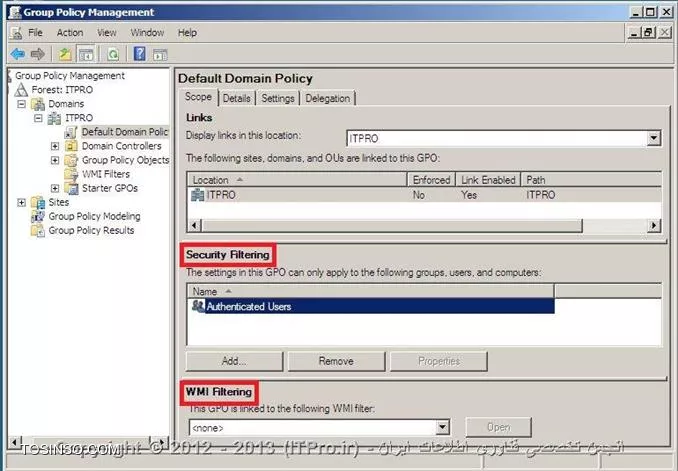
Task: Expand the Starter GPOs node
Action: (55, 188)
